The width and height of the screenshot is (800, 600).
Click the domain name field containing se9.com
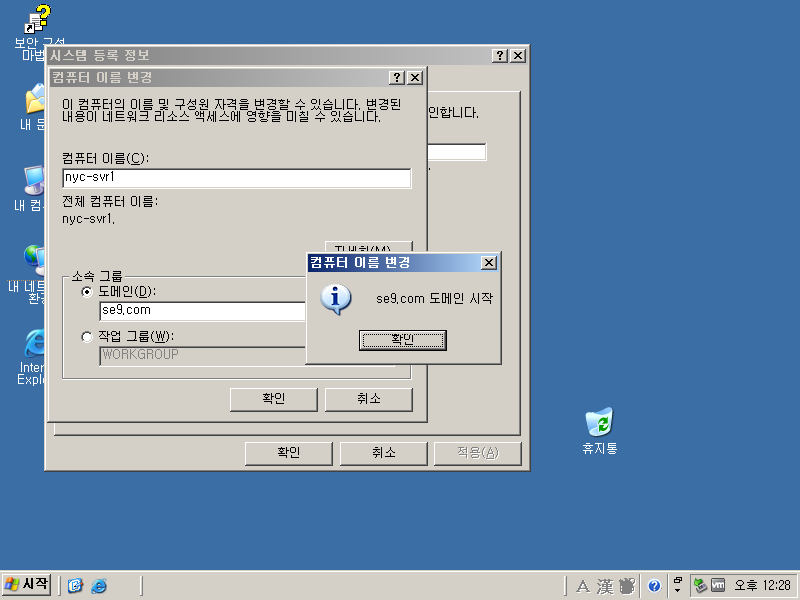202,311
